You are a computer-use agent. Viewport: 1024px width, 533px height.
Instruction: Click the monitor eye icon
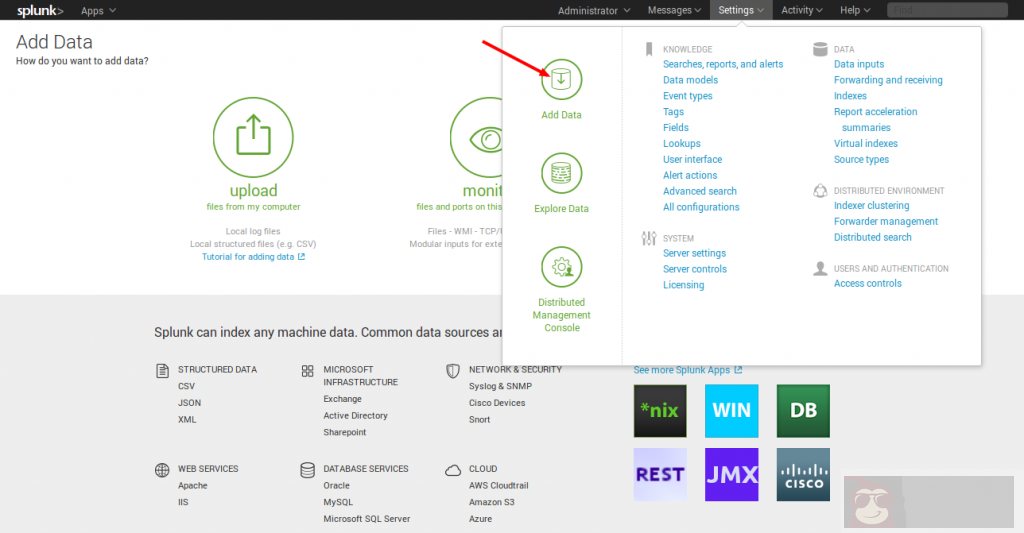[x=476, y=137]
